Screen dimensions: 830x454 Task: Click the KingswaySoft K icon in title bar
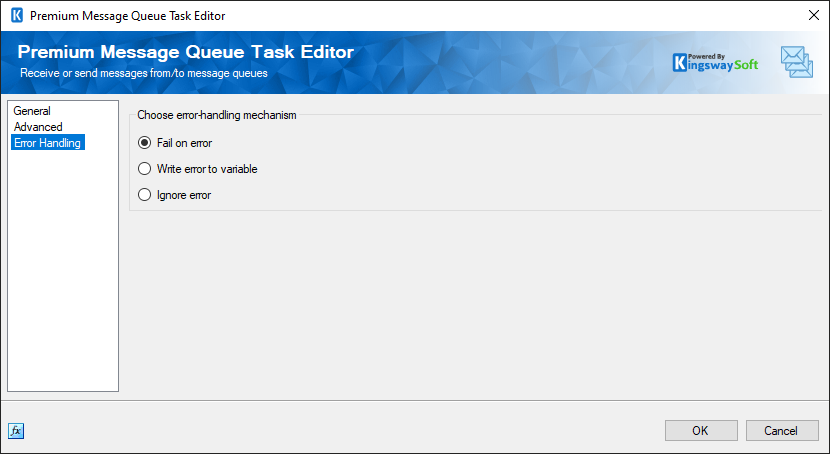pyautogui.click(x=15, y=15)
